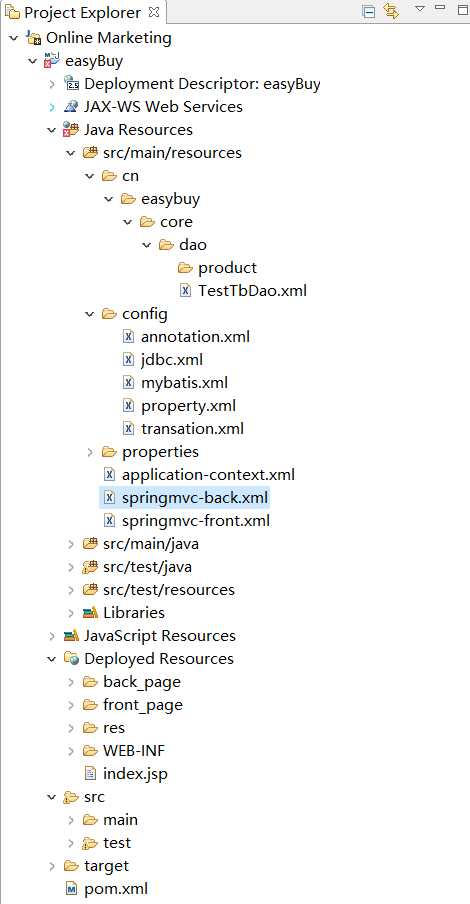The image size is (470, 904).
Task: Click the Online Marketing project icon
Action: pyautogui.click(x=33, y=39)
